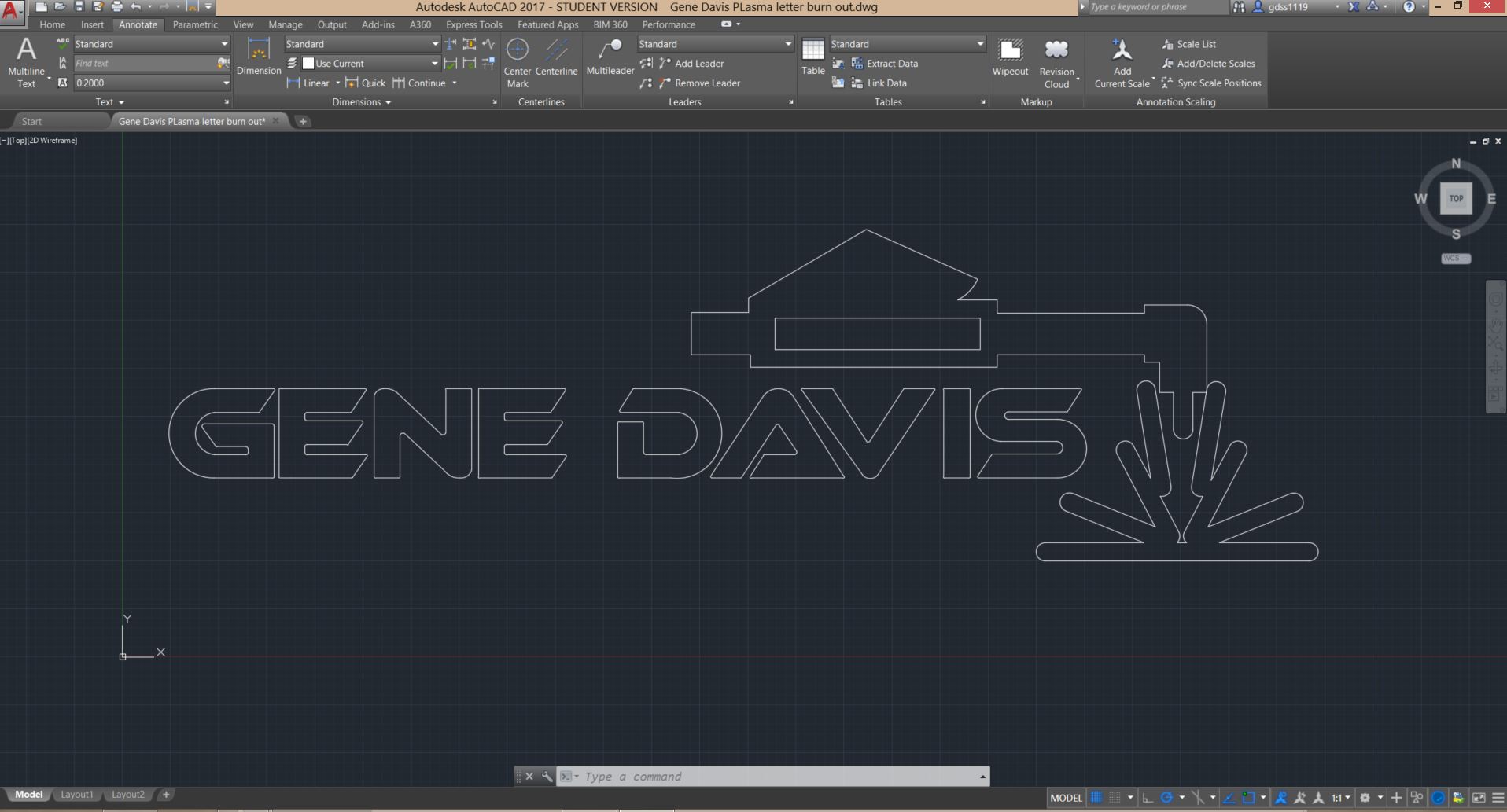Switch to the Layout1 tab
Viewport: 1507px width, 812px height.
point(77,795)
